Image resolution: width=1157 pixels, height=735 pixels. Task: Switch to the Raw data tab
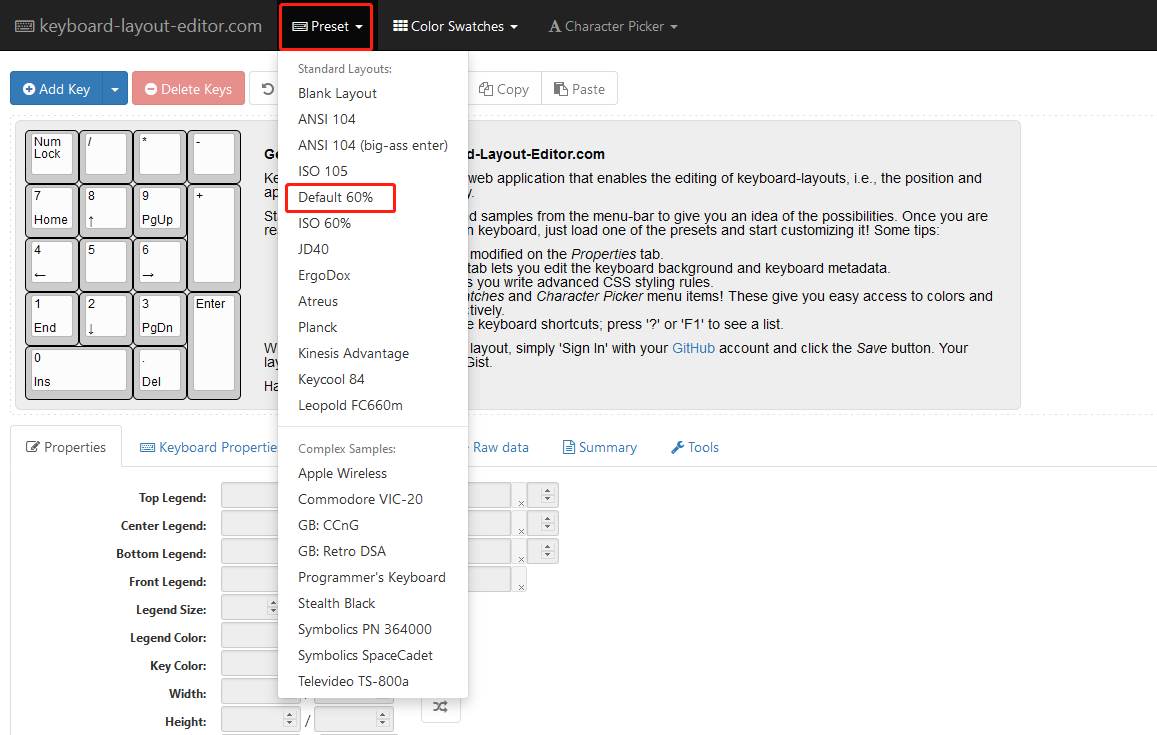pyautogui.click(x=500, y=447)
